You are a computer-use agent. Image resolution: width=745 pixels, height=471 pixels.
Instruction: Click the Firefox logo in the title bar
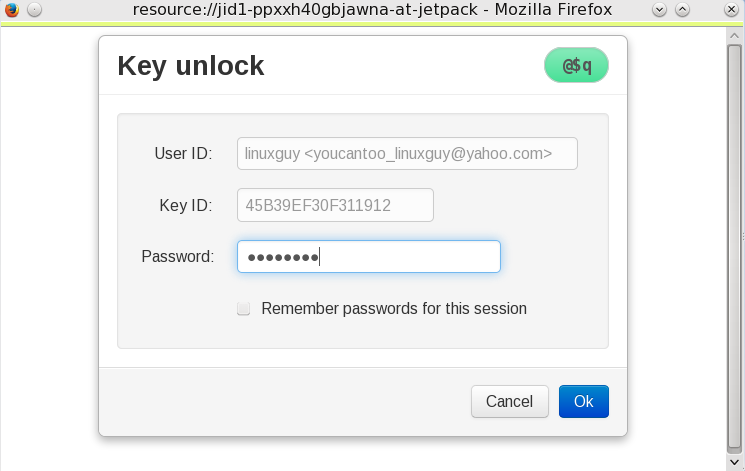11,10
